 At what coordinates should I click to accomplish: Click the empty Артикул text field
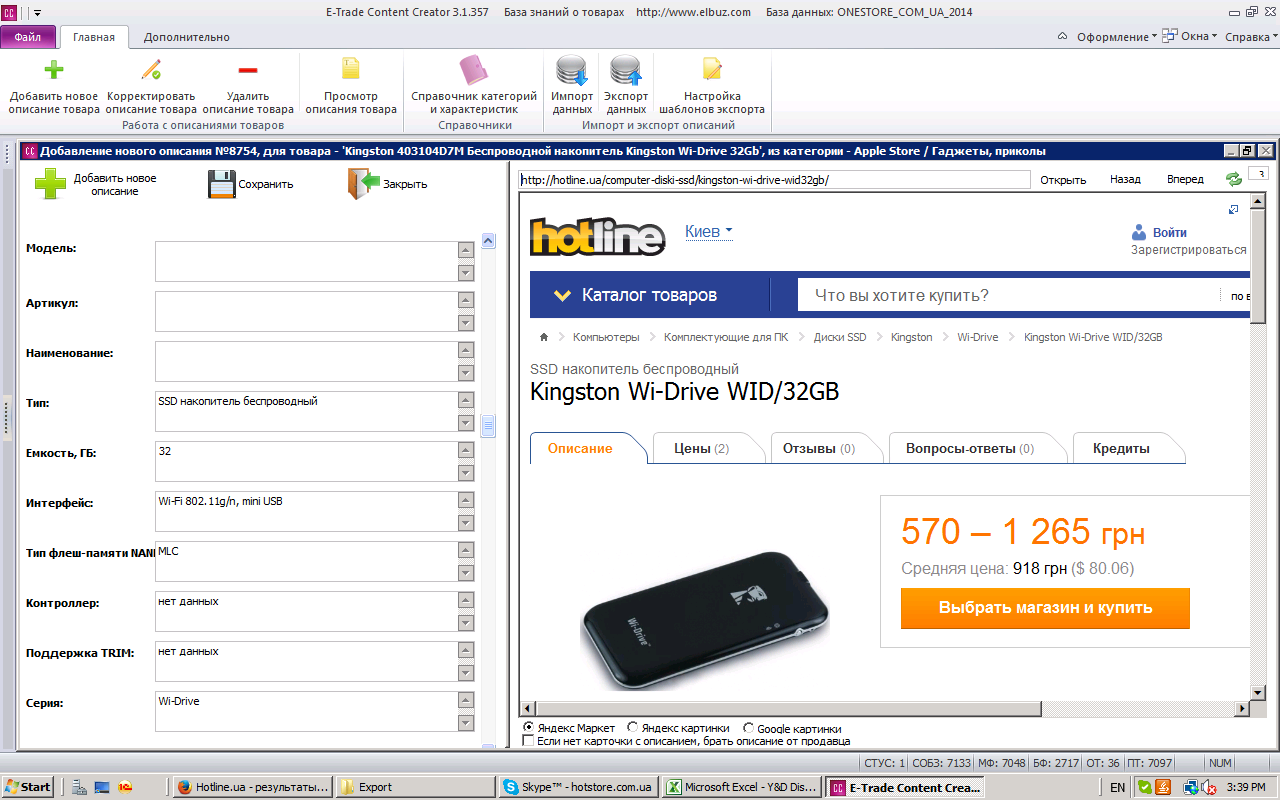pyautogui.click(x=306, y=311)
